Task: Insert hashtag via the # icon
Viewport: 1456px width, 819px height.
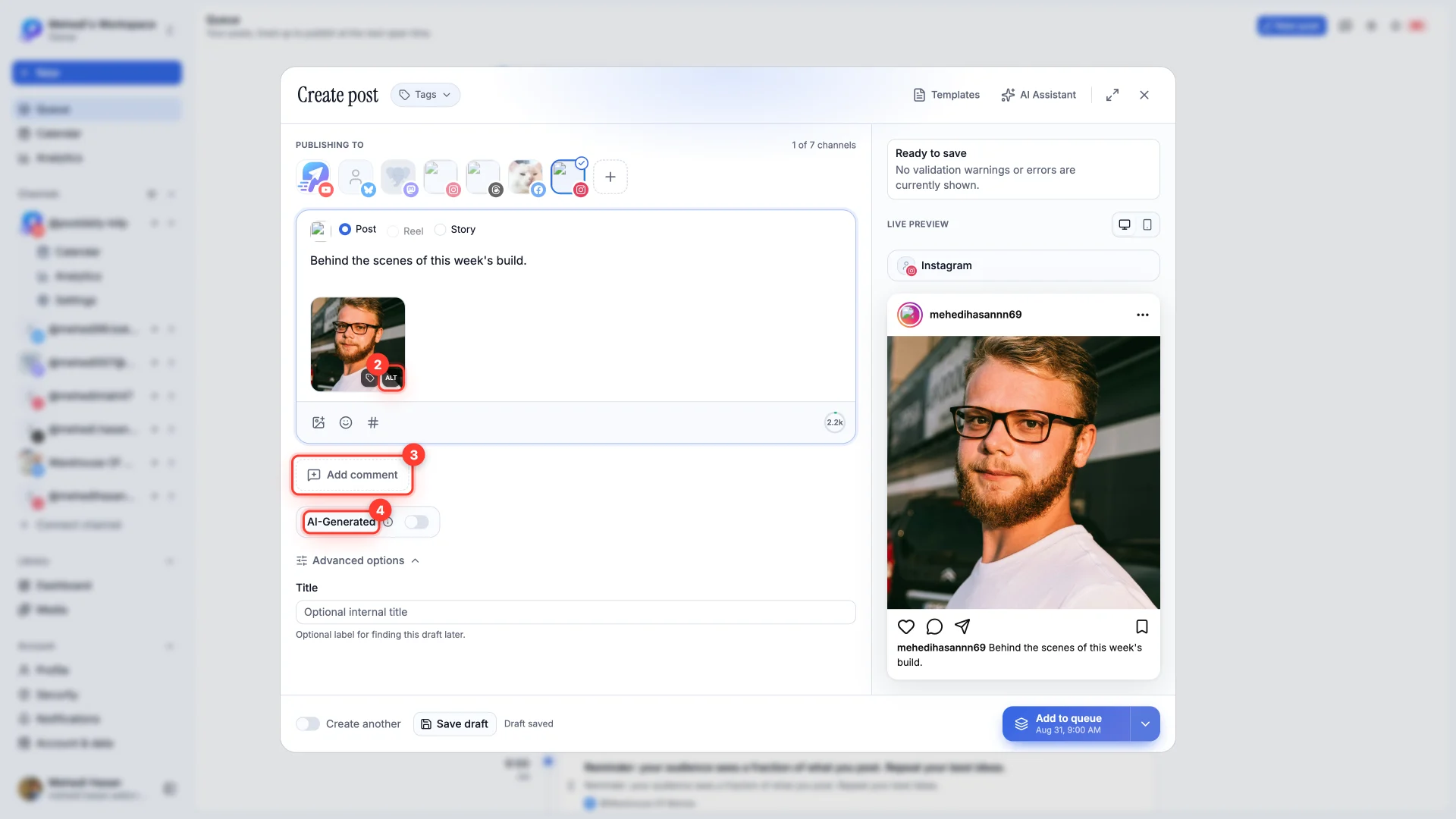Action: [x=373, y=422]
